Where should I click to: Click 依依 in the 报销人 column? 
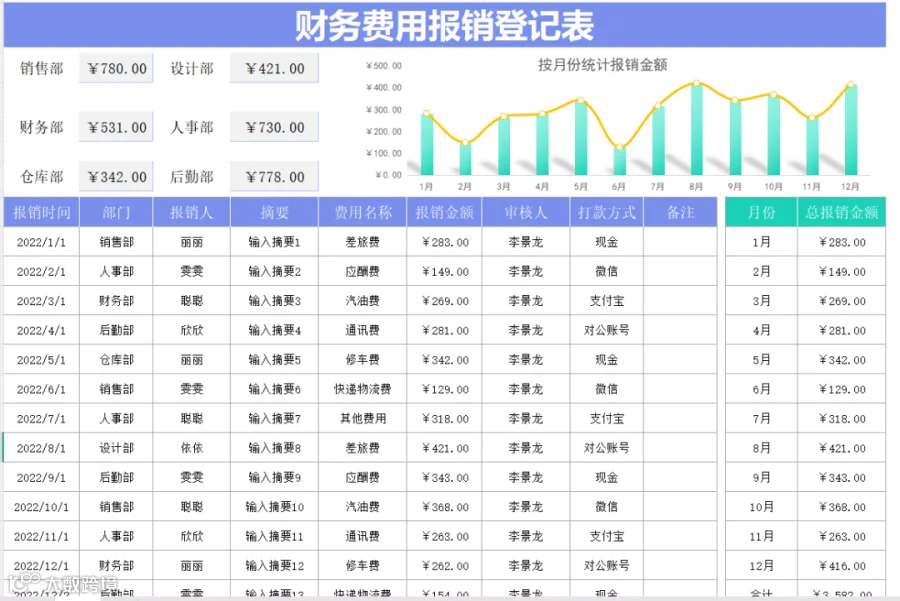pyautogui.click(x=192, y=448)
